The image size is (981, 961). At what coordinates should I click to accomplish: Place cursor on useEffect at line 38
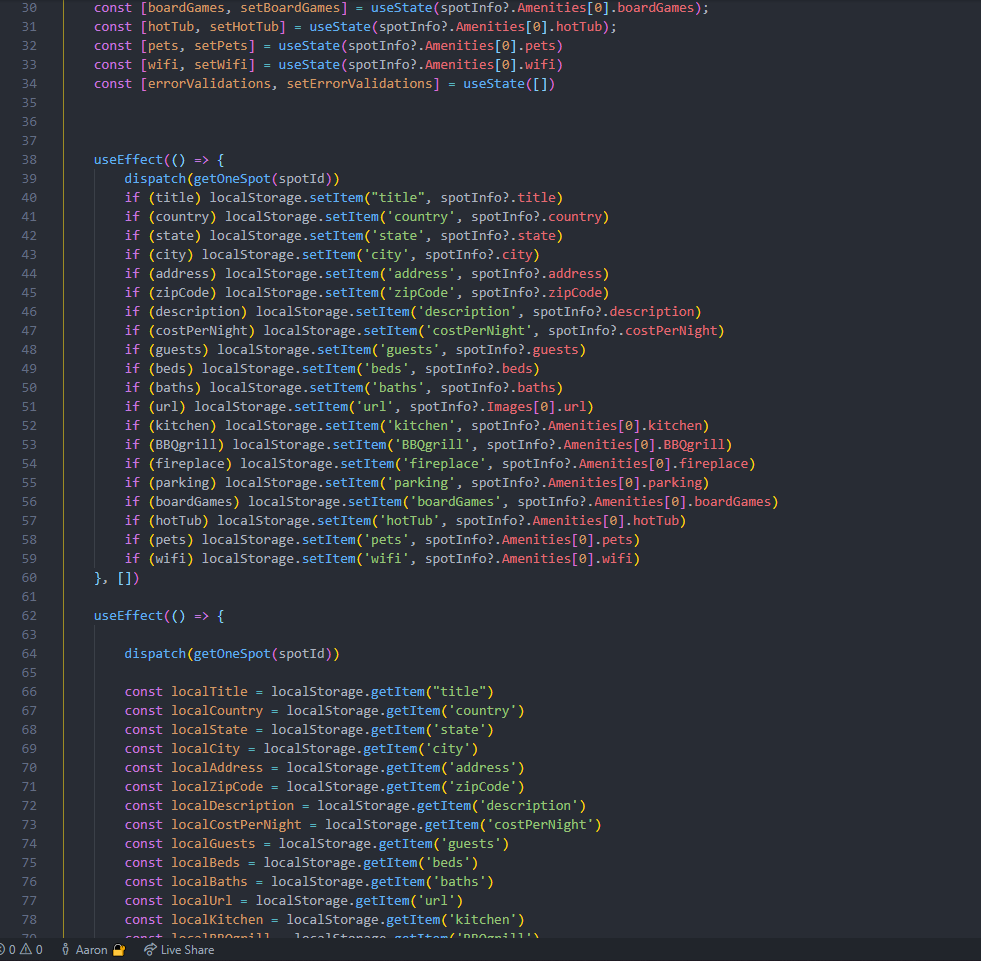[128, 160]
